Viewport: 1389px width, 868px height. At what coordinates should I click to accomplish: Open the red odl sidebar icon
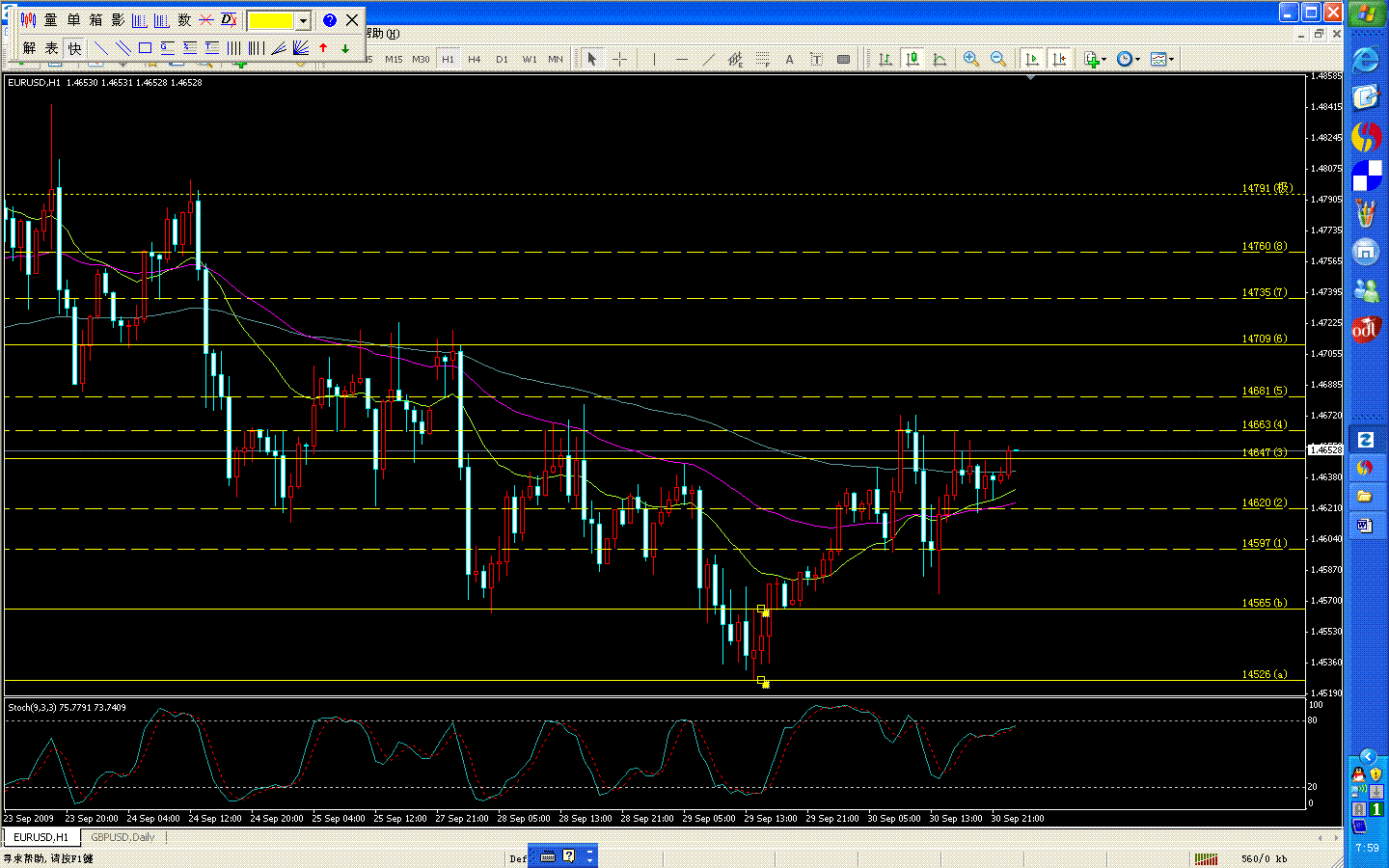click(x=1366, y=330)
